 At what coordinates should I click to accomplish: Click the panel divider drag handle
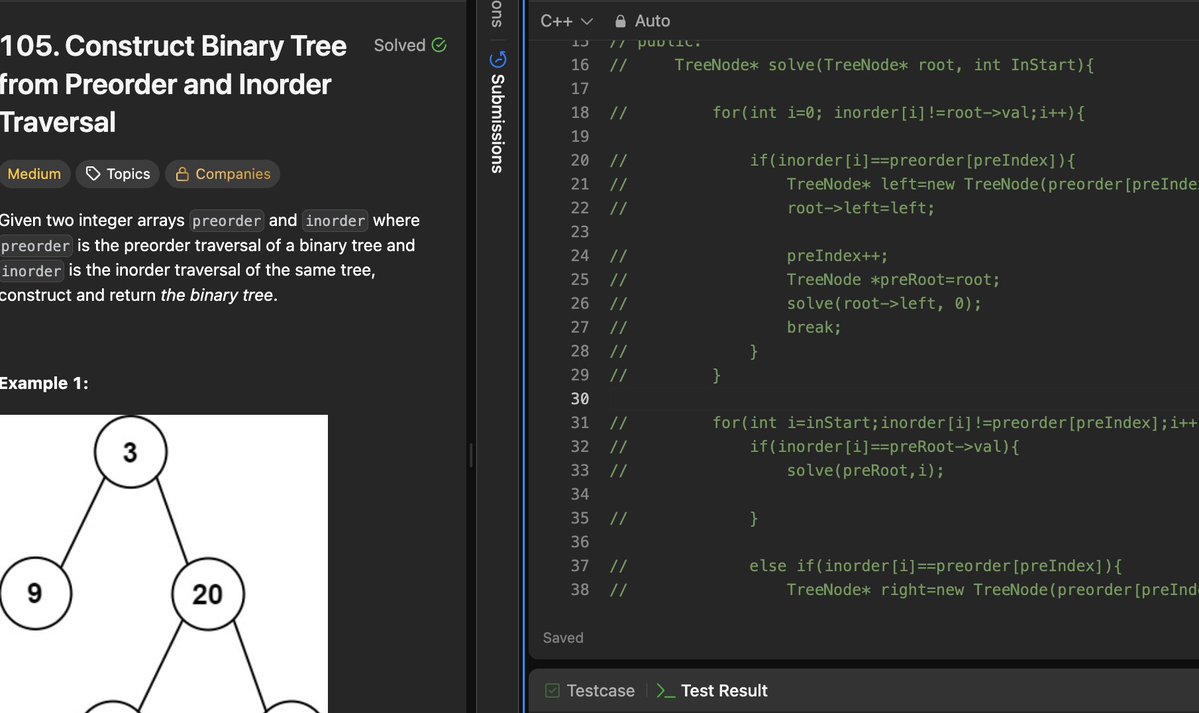[471, 455]
